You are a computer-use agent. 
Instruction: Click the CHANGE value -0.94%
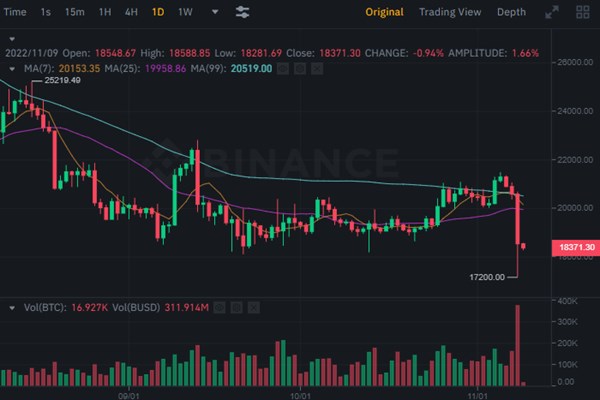(x=428, y=53)
